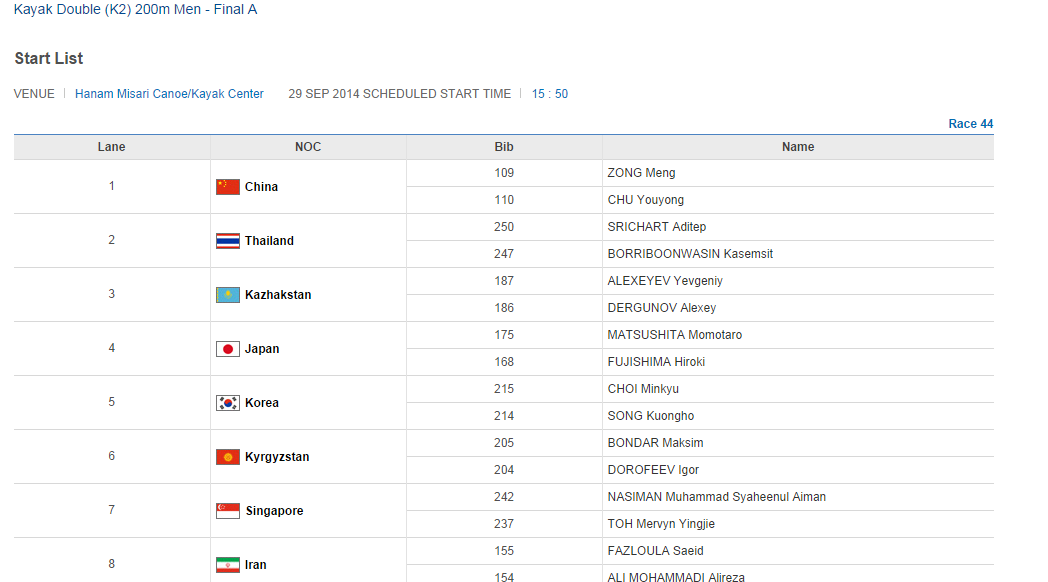
Task: Click the NOC column header
Action: pyautogui.click(x=308, y=147)
